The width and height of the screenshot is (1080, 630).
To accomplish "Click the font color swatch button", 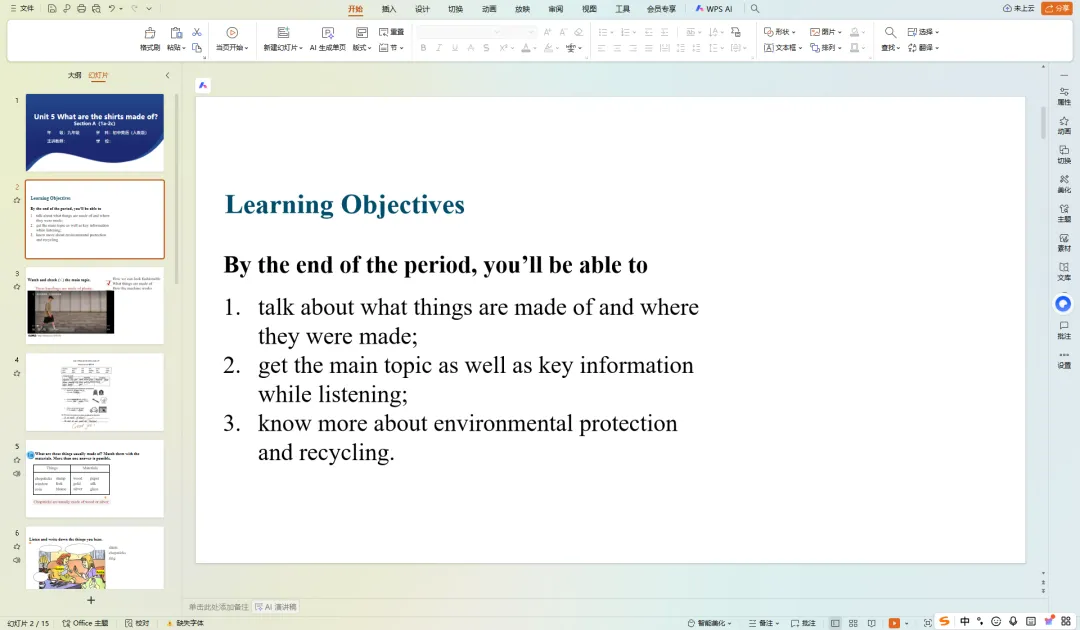I will tap(526, 48).
